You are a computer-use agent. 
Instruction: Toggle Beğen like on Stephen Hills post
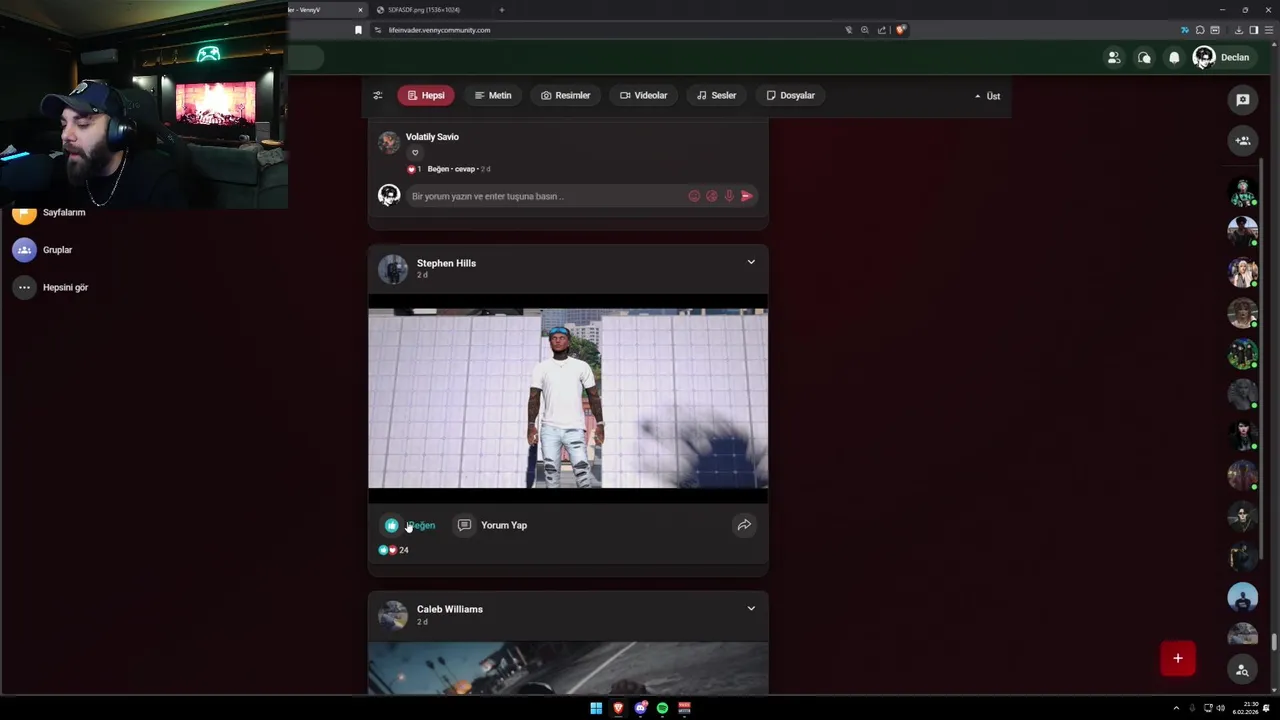(410, 525)
